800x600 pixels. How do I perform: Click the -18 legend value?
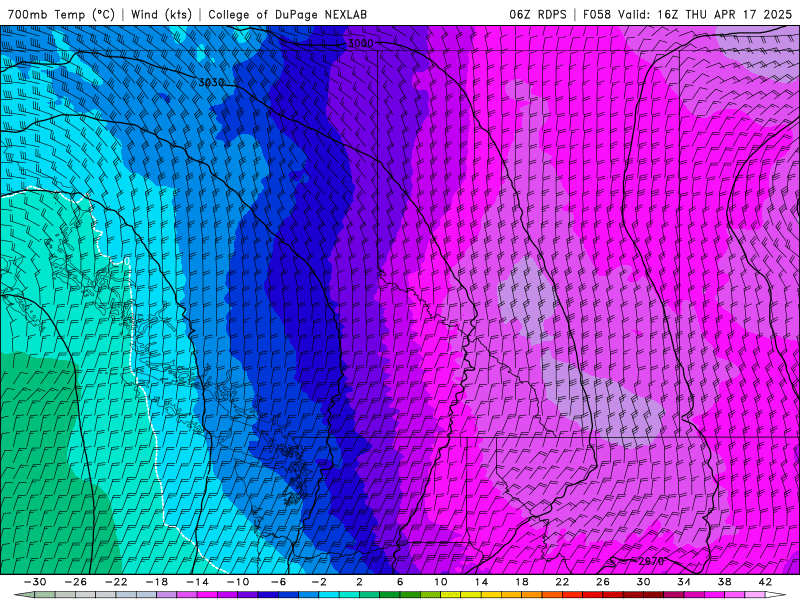click(x=157, y=582)
